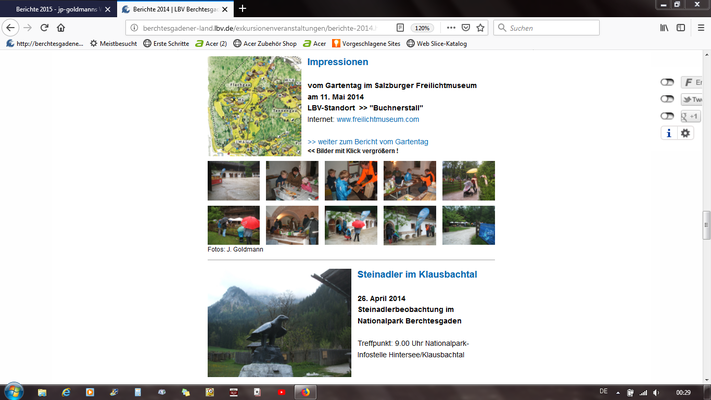
Task: Enable the Twitter share toggle
Action: click(x=667, y=99)
